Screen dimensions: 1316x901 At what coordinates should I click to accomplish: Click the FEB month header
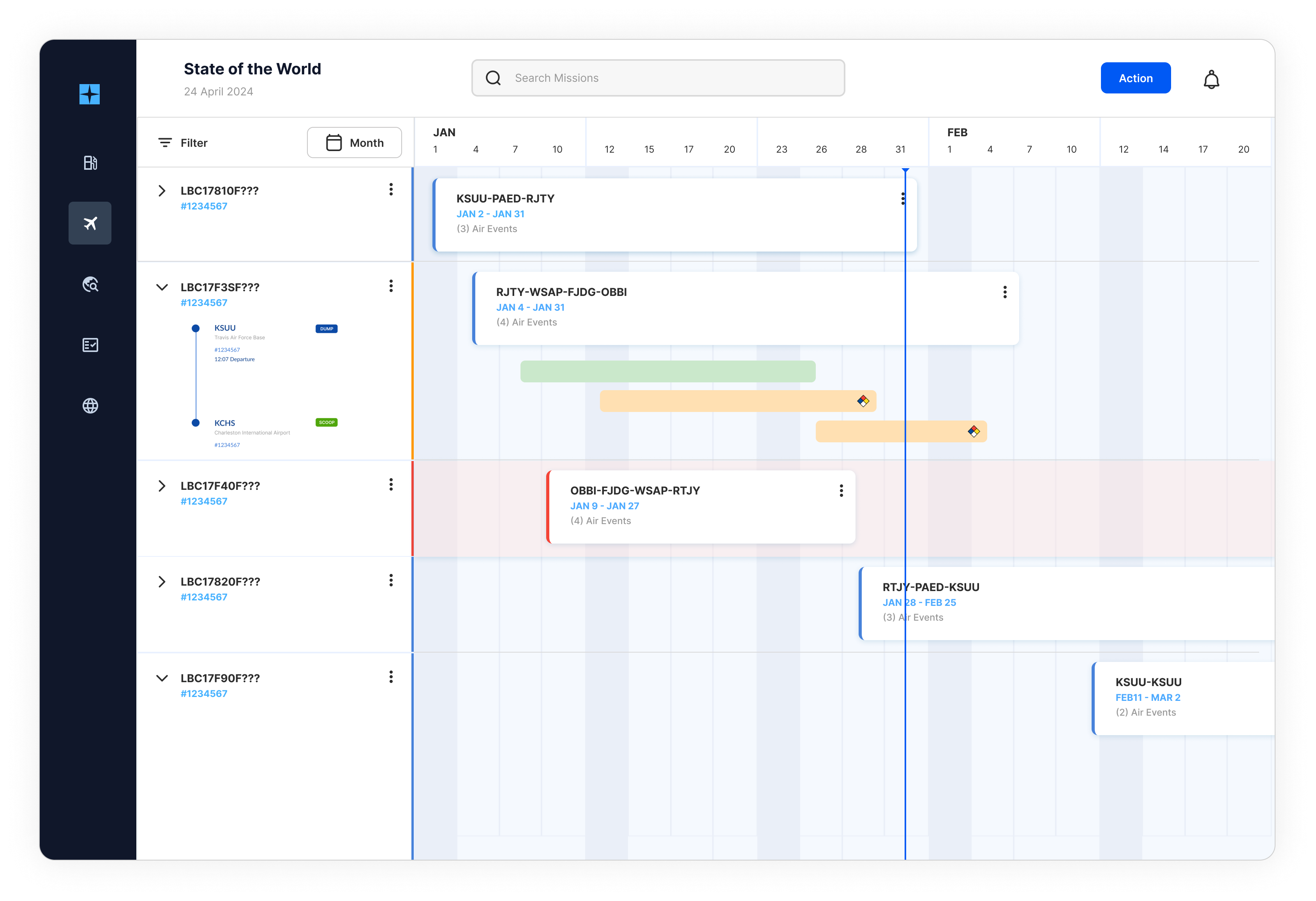[957, 132]
